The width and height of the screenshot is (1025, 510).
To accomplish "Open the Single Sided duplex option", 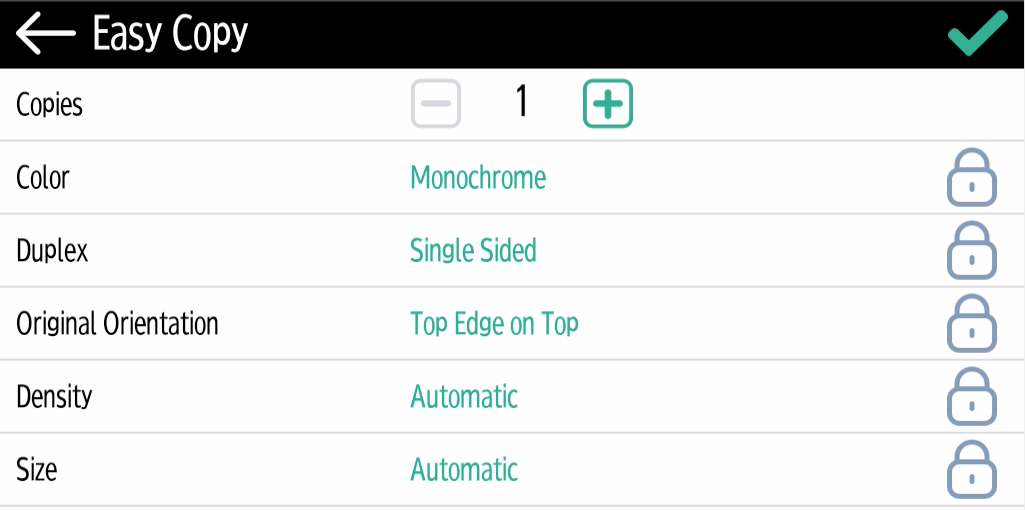I will point(473,250).
